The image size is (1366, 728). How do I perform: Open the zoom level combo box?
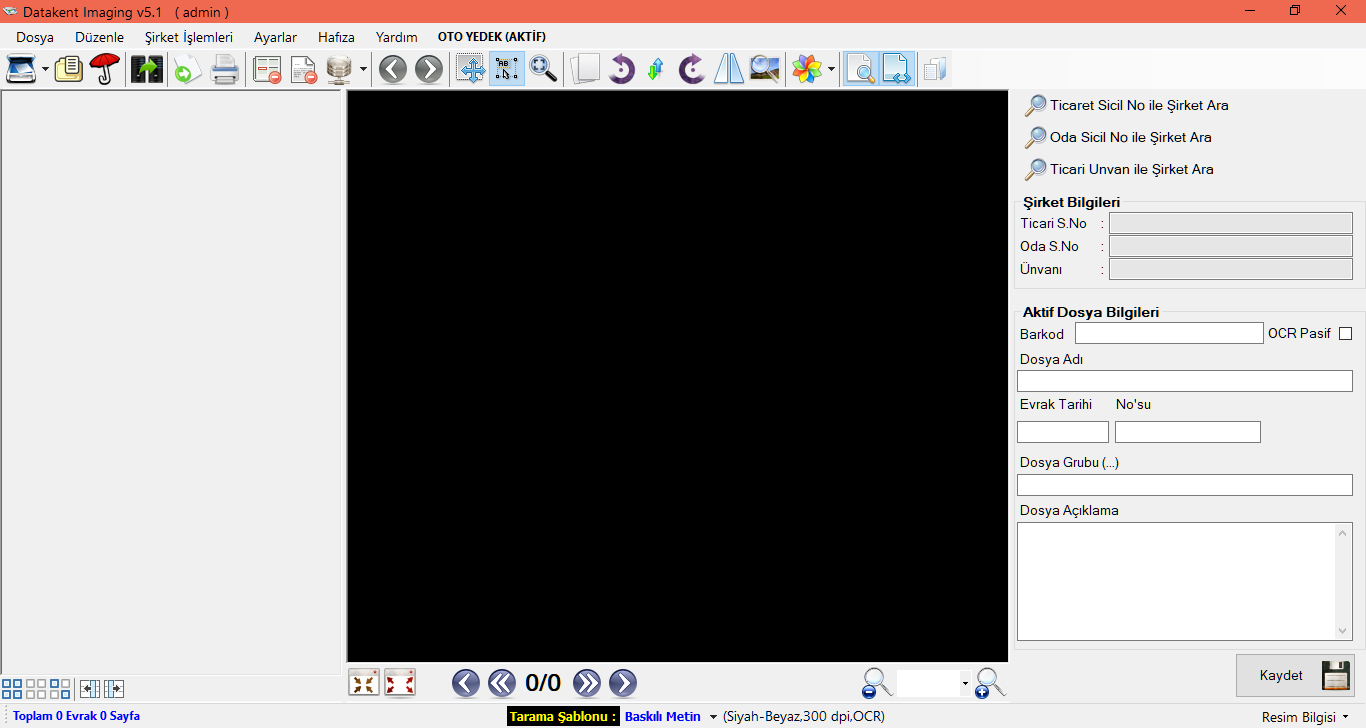tap(965, 684)
